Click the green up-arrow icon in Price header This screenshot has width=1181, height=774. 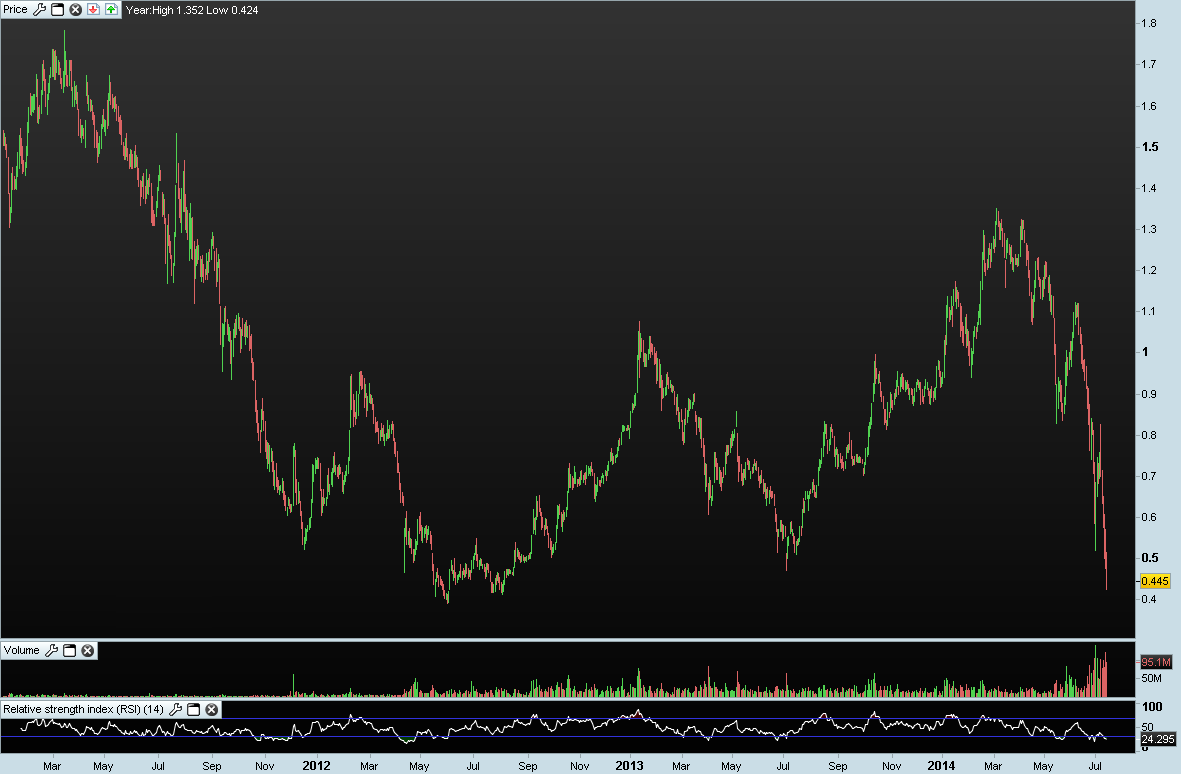point(111,10)
